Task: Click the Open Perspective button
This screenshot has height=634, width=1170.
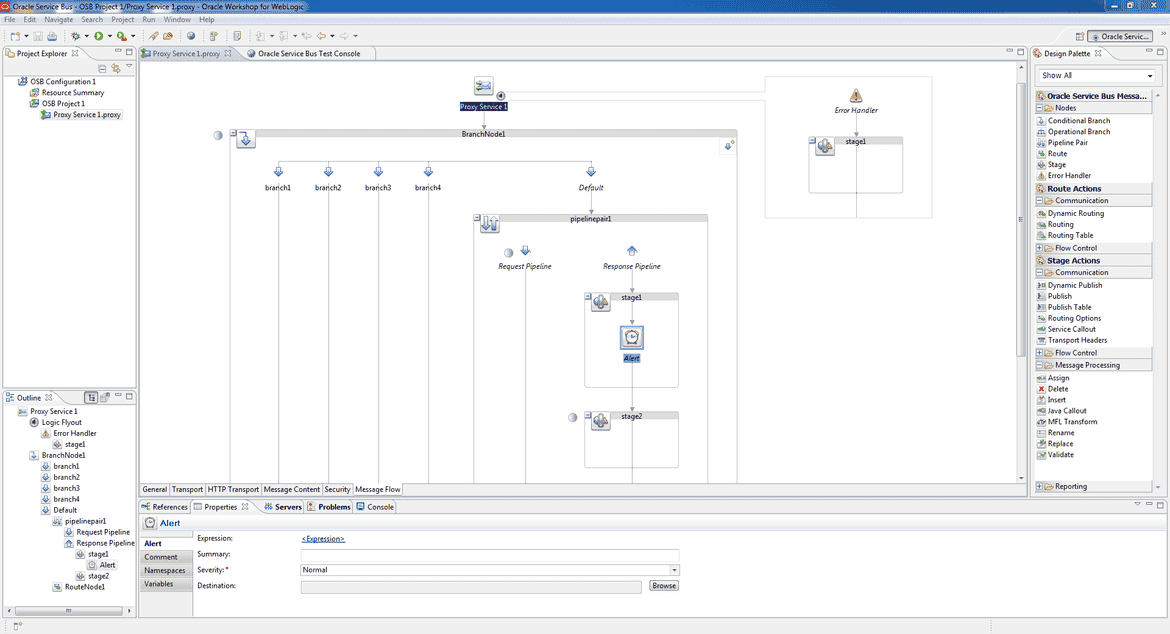Action: click(1079, 37)
